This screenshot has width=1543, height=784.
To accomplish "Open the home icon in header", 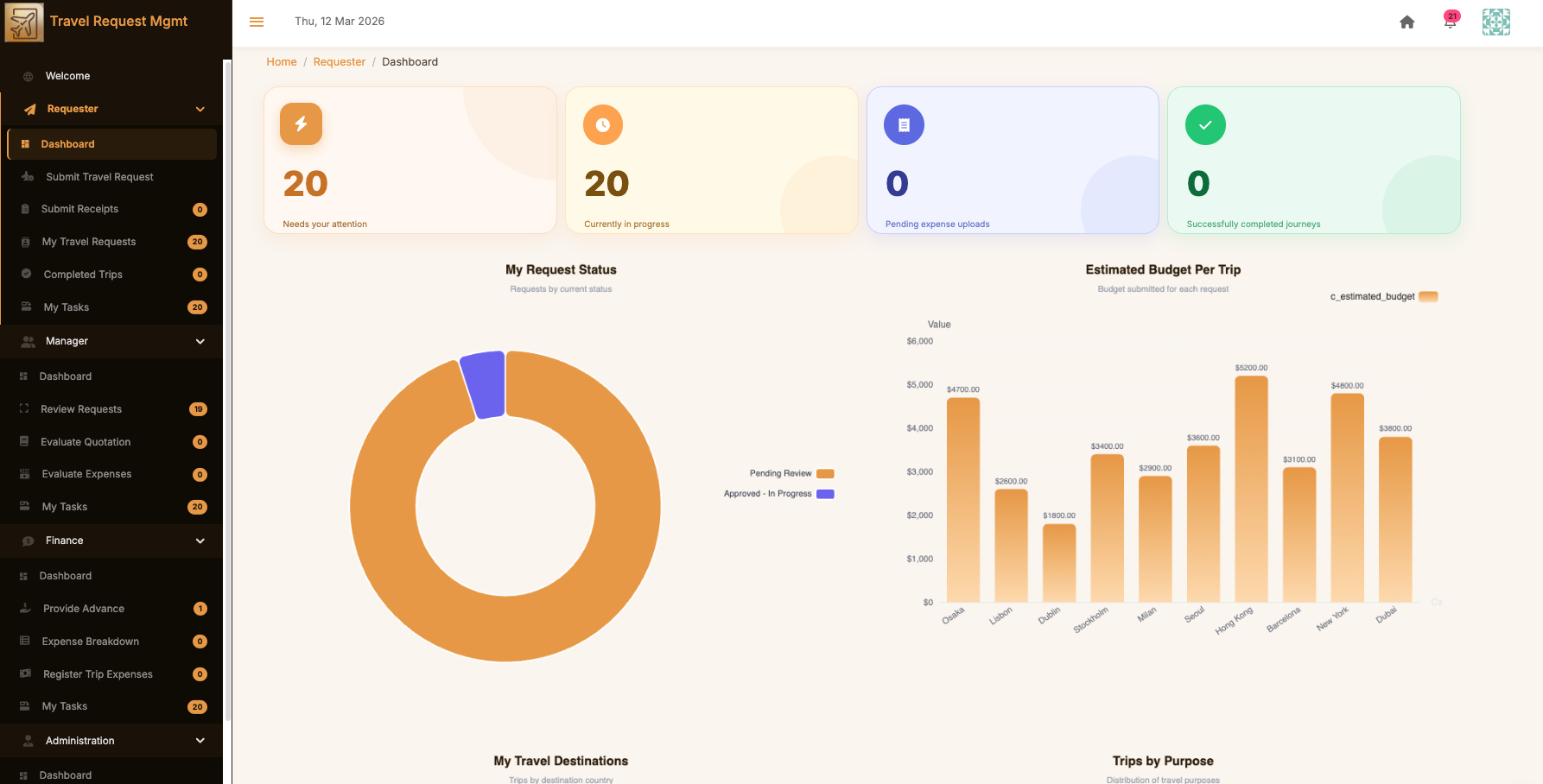I will (1407, 22).
